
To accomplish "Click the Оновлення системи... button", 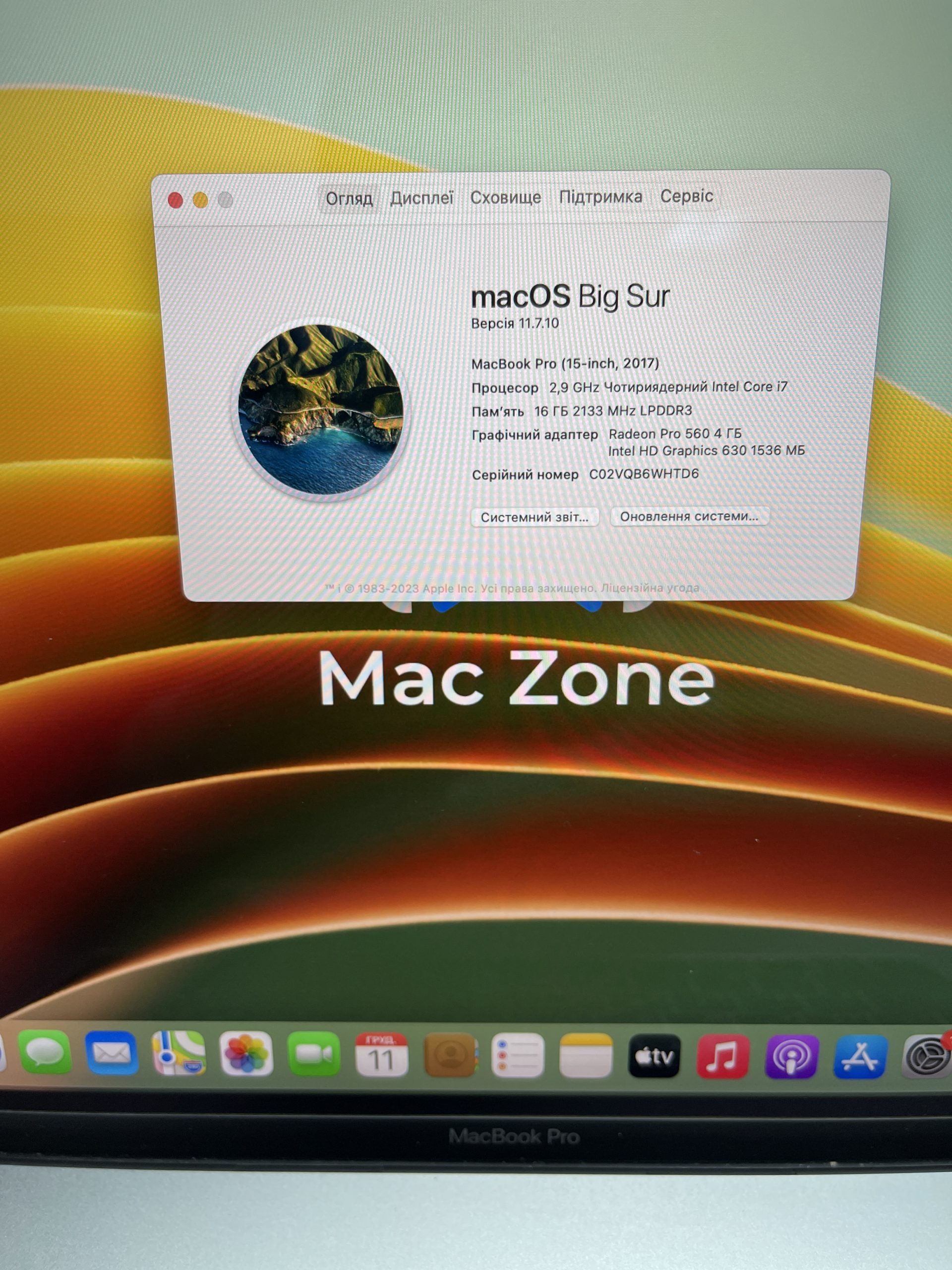I will coord(689,516).
